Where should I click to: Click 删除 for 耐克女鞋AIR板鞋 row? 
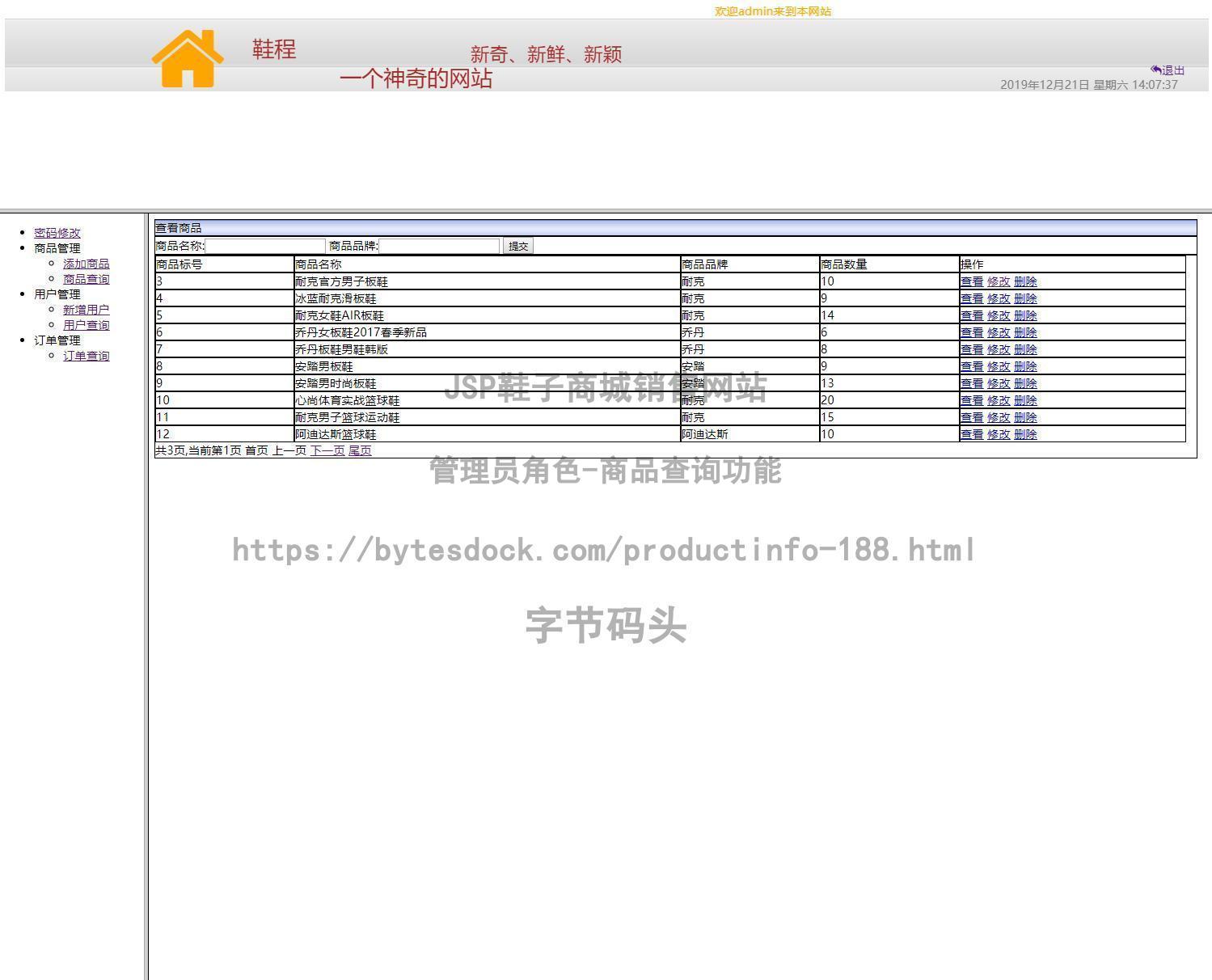click(x=1025, y=315)
